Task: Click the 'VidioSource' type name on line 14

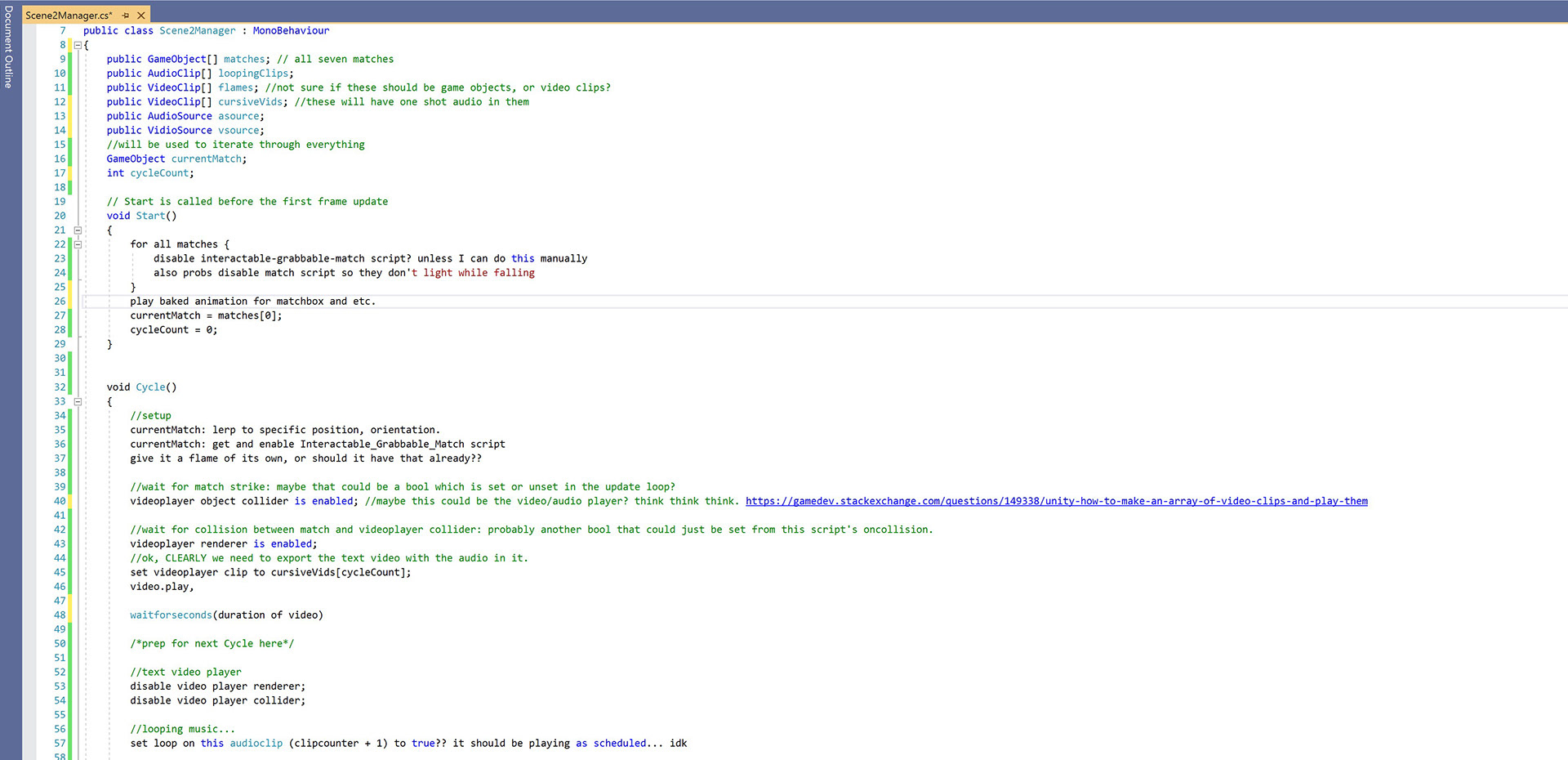Action: coord(180,130)
